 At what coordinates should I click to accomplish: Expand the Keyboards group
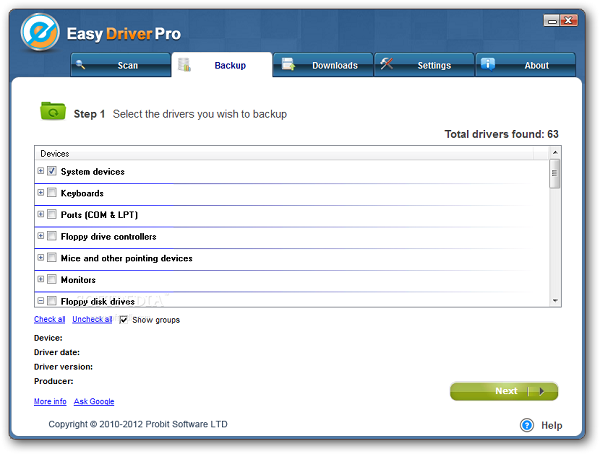coord(41,192)
